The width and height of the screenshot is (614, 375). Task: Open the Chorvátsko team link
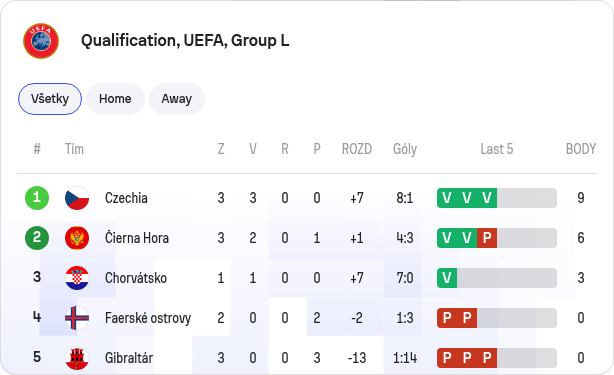point(136,278)
